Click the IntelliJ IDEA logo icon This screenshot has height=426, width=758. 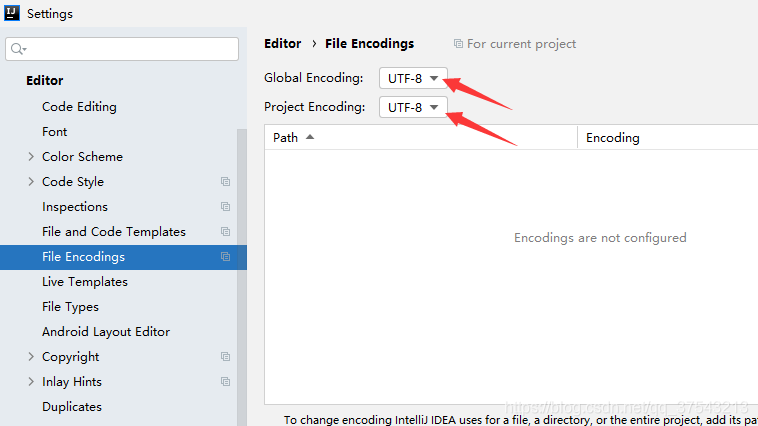12,14
